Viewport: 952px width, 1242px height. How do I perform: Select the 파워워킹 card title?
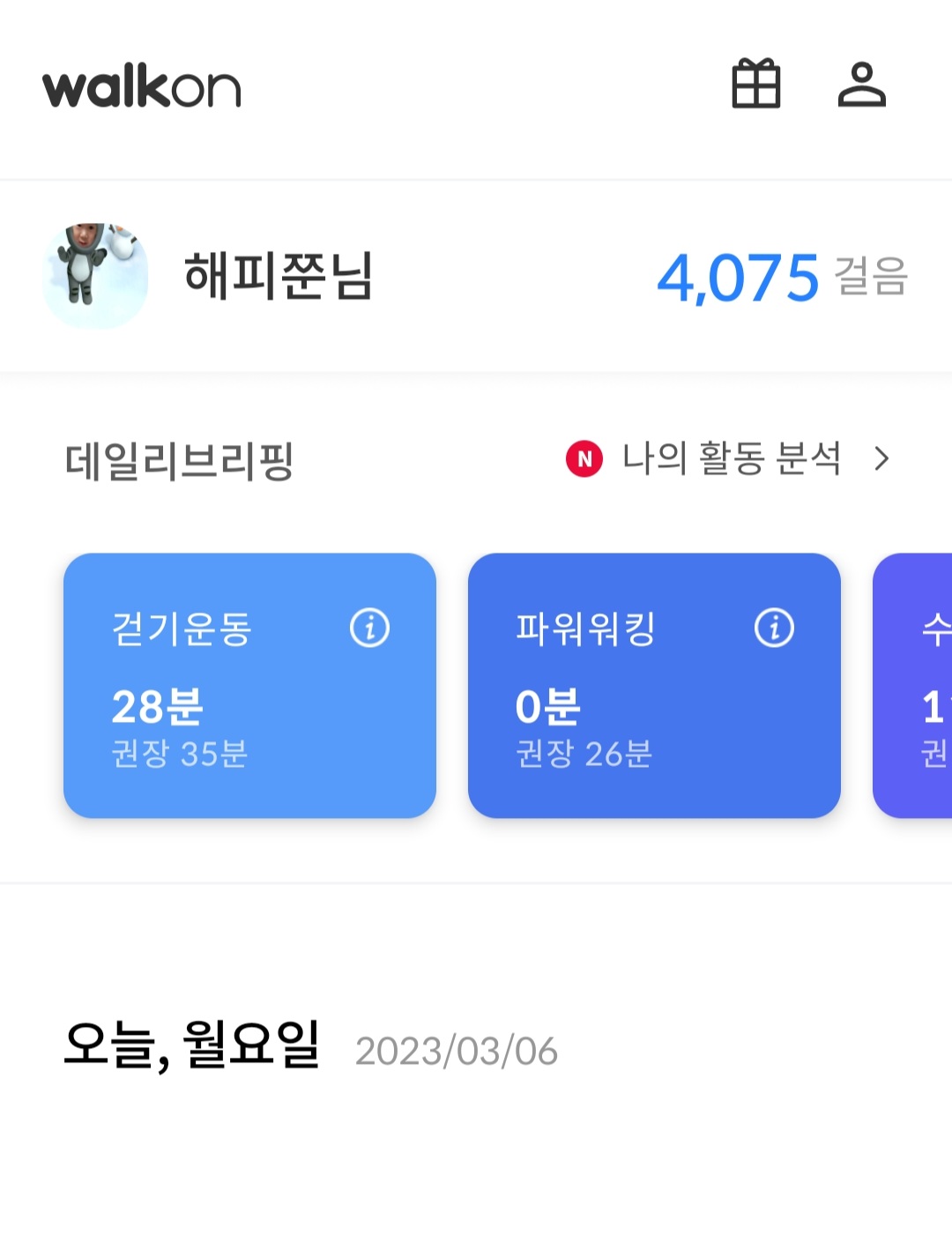click(x=585, y=629)
